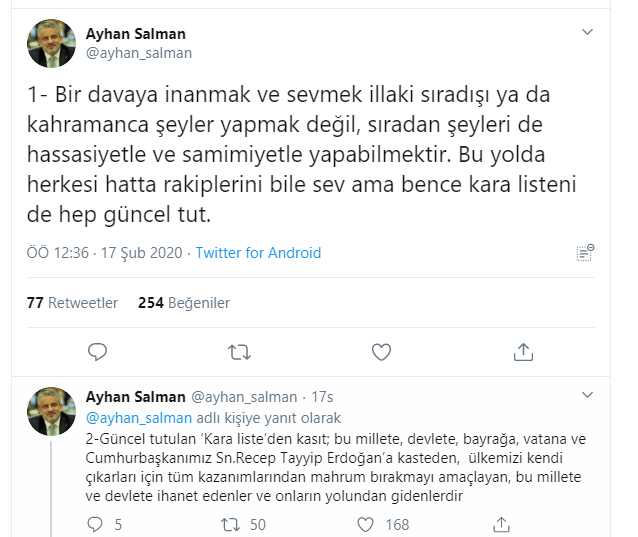Open the tweet activity icon beside the timestamp
The image size is (638, 537).
click(x=586, y=253)
